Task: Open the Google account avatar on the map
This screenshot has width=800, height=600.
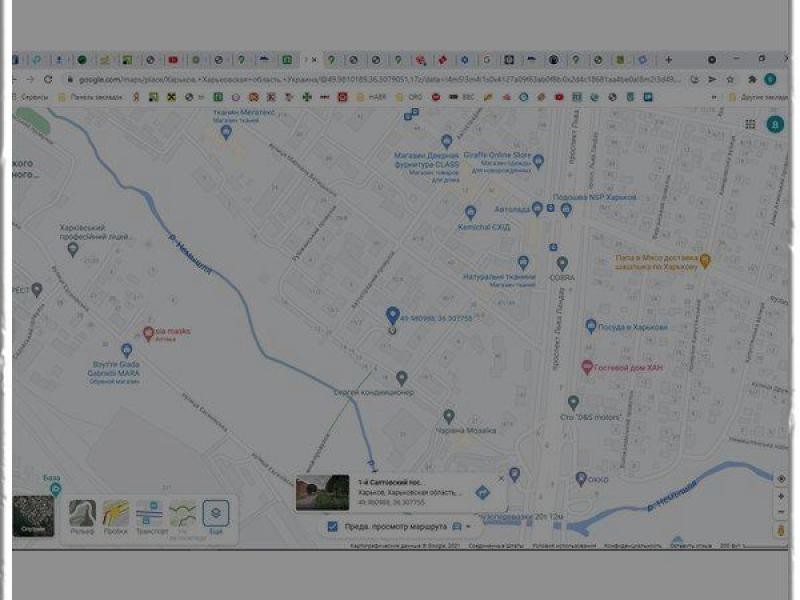Action: click(774, 124)
